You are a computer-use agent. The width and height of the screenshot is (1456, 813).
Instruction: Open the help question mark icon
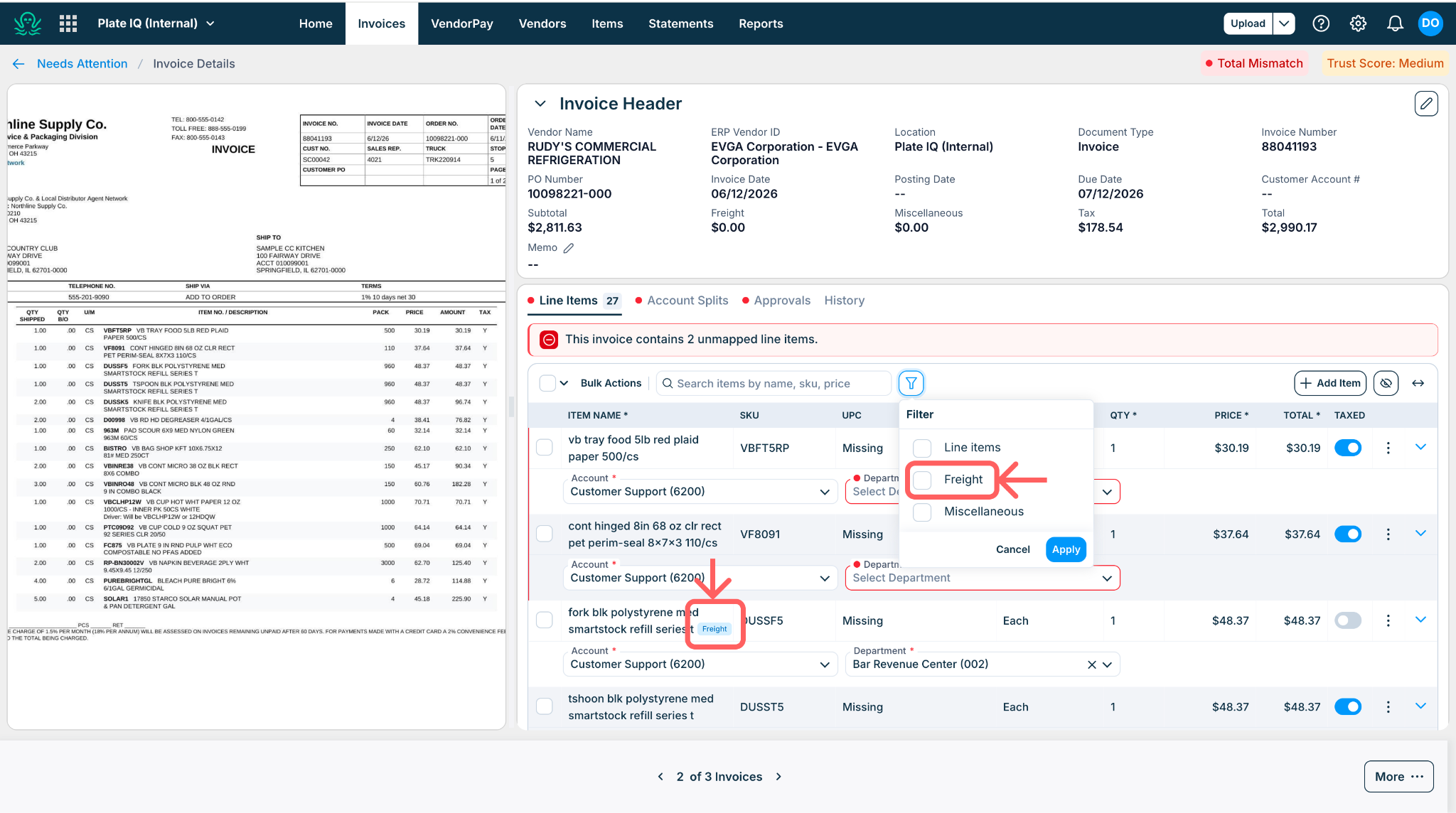pyautogui.click(x=1321, y=23)
